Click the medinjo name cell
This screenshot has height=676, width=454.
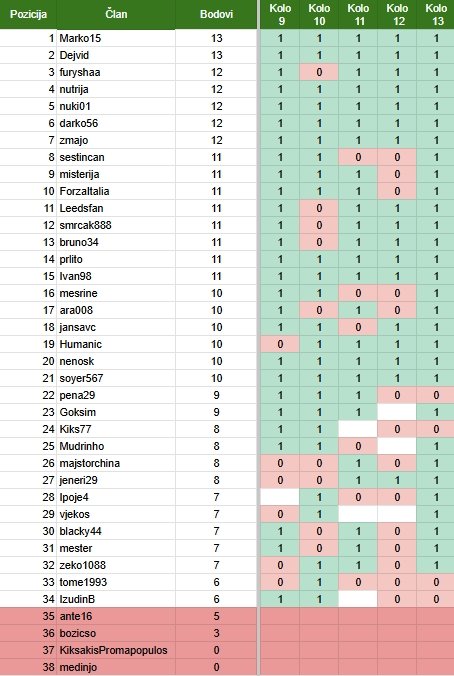pos(116,667)
